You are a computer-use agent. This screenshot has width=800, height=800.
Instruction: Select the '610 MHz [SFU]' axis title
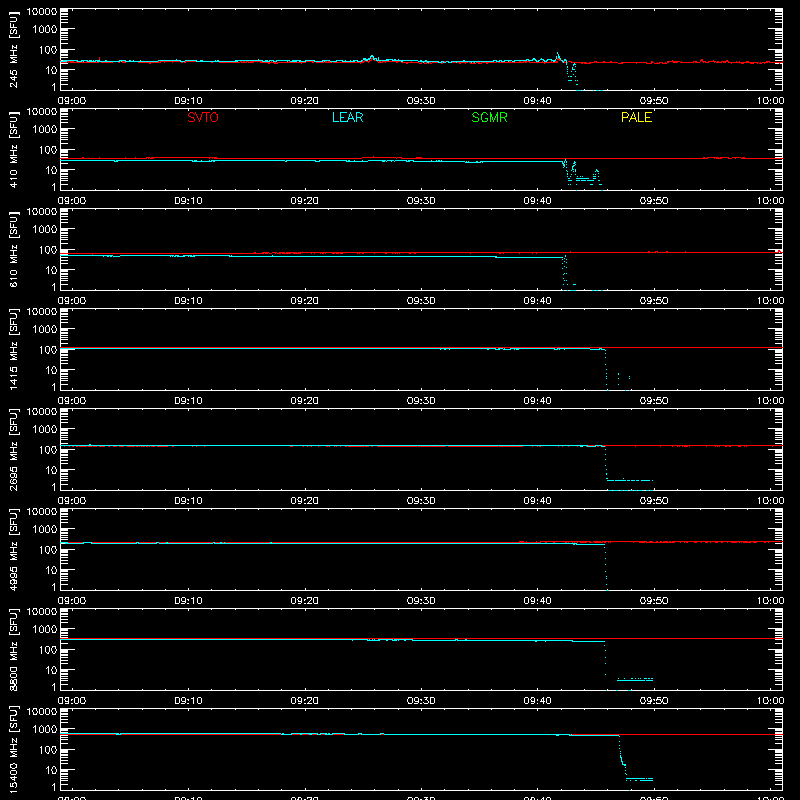click(x=13, y=249)
